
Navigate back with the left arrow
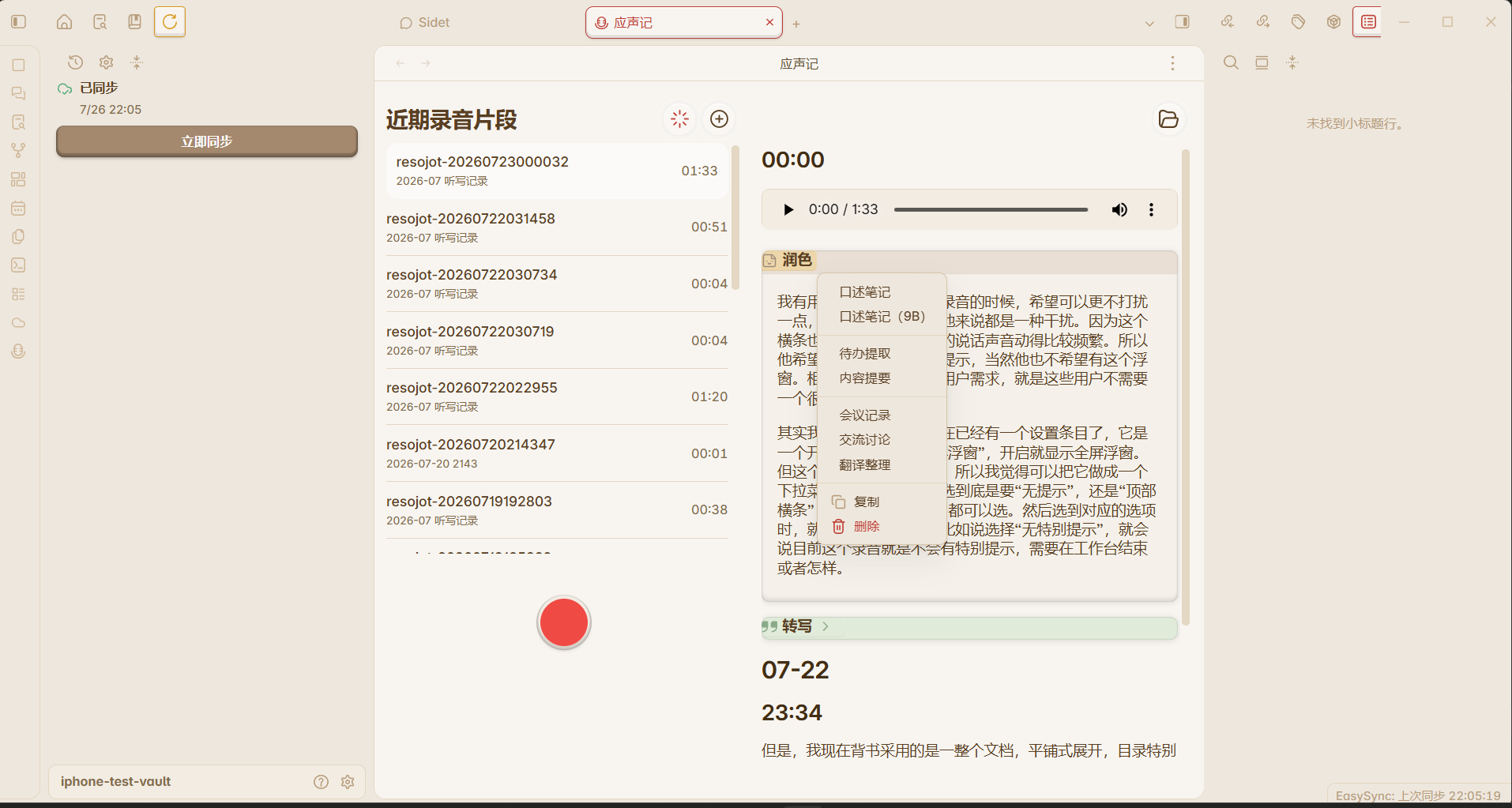(401, 63)
